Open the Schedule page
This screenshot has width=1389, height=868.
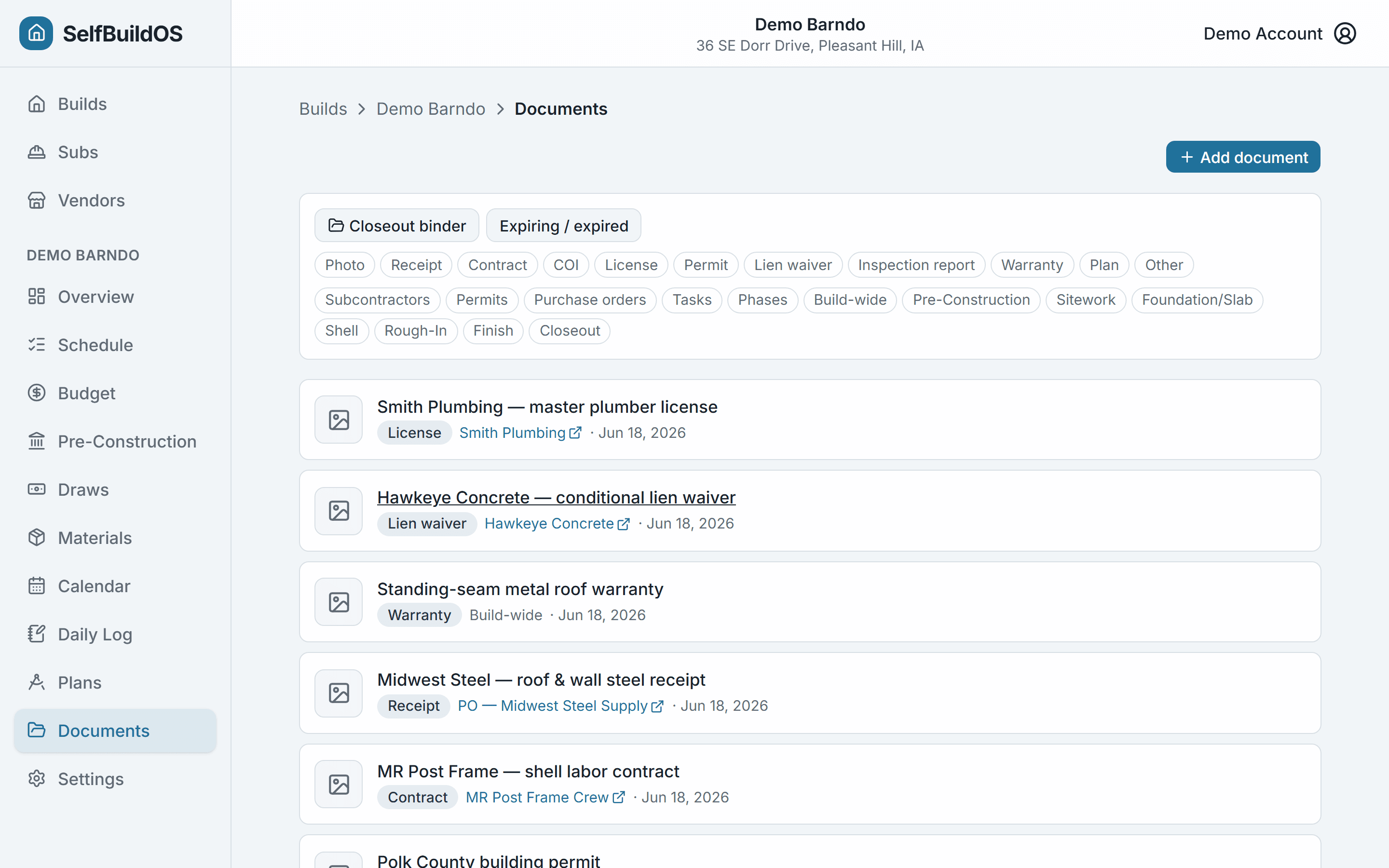(x=115, y=345)
